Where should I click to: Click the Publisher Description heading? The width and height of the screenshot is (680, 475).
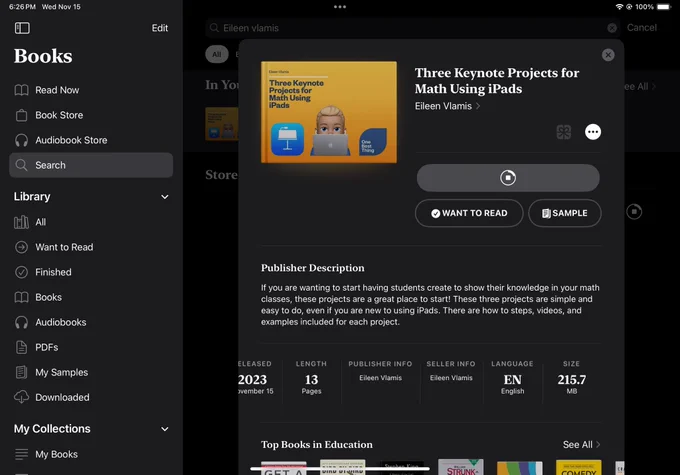[x=313, y=268]
